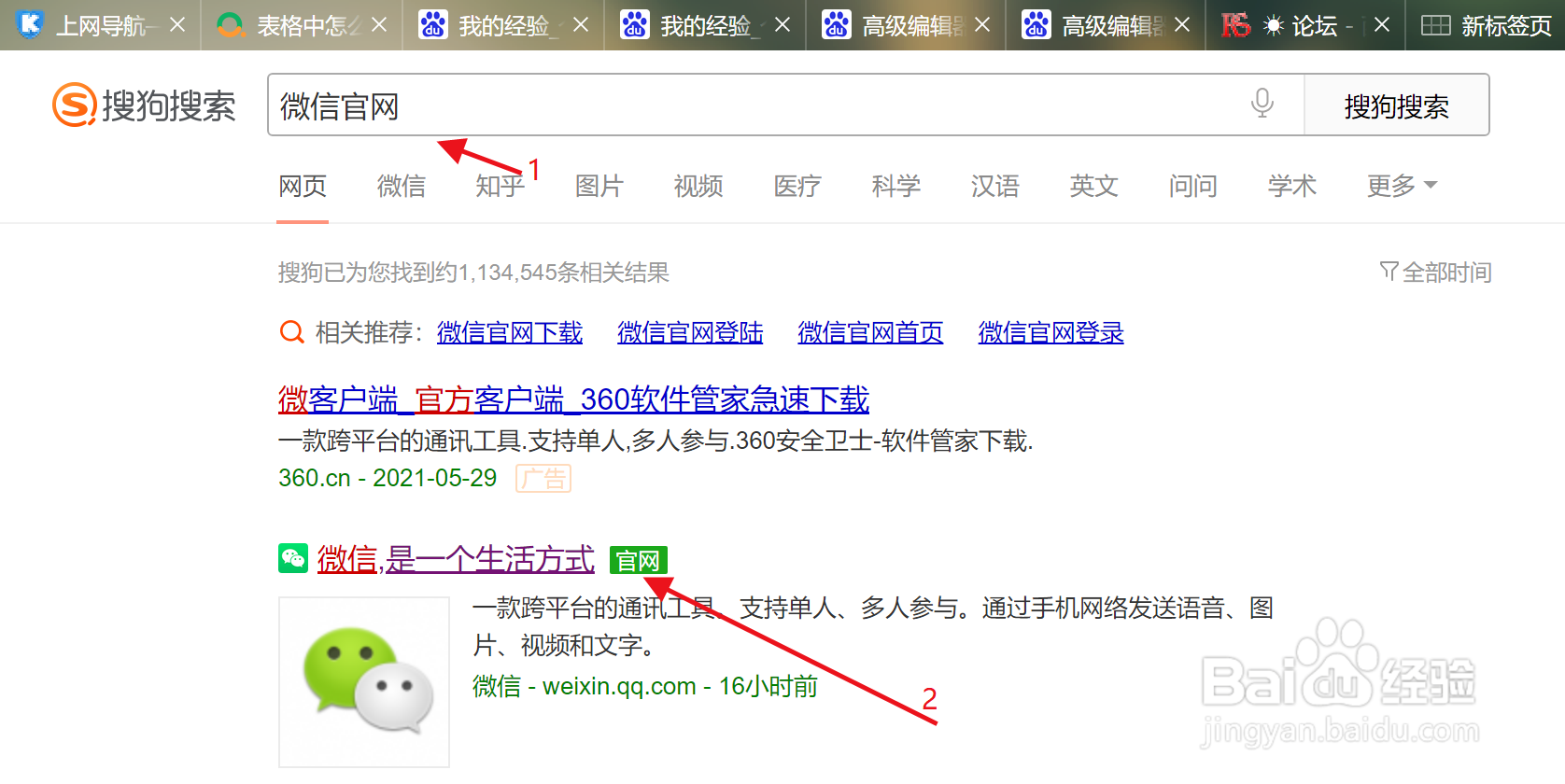
Task: Click the green 官网 badge
Action: (x=639, y=560)
